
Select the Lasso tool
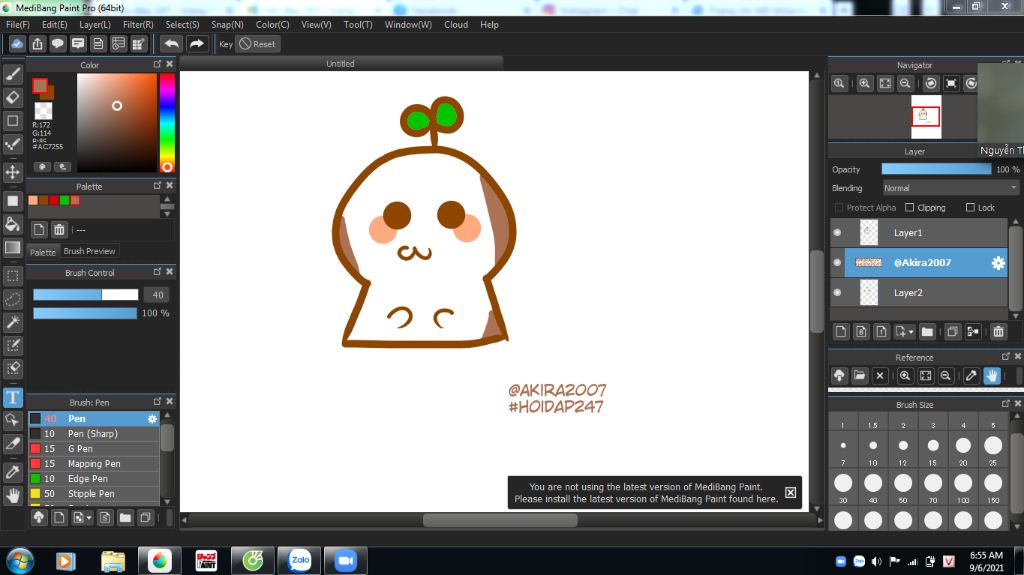click(12, 299)
